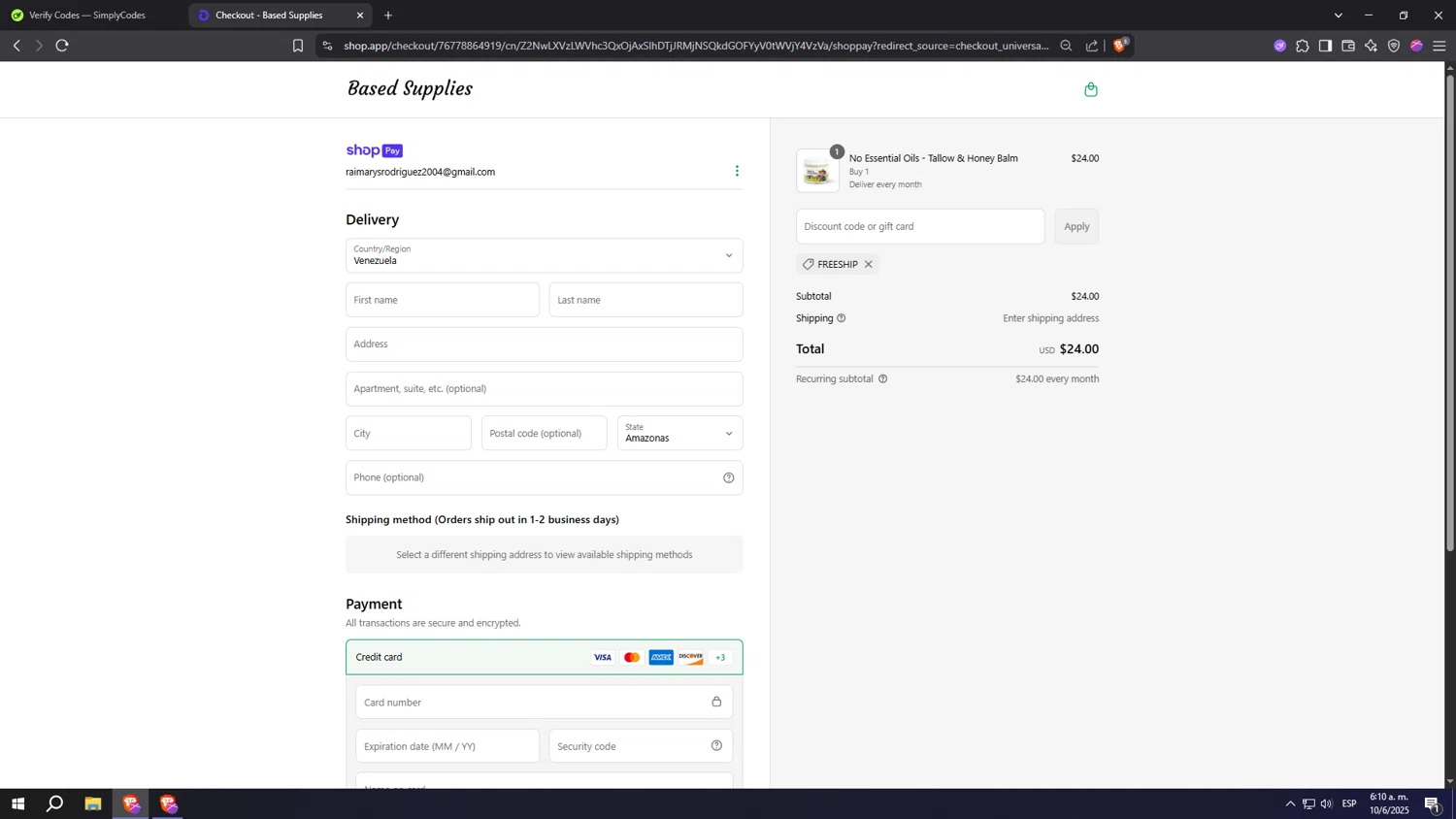1456x819 pixels.
Task: Open the Windows Start menu
Action: coord(17,803)
